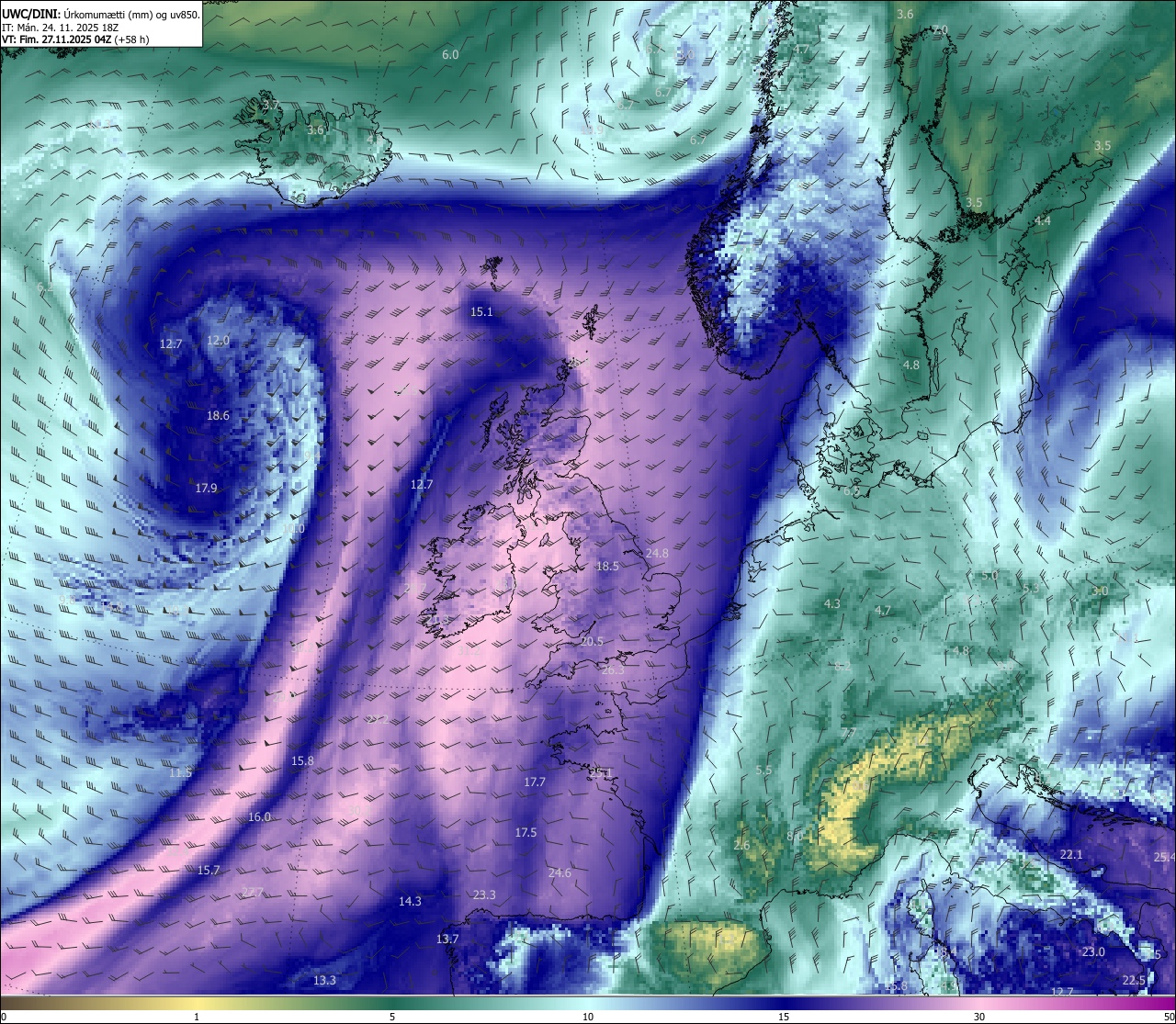This screenshot has width=1176, height=1024.
Task: Click the 24.8 value off England's east coast
Action: pyautogui.click(x=657, y=554)
